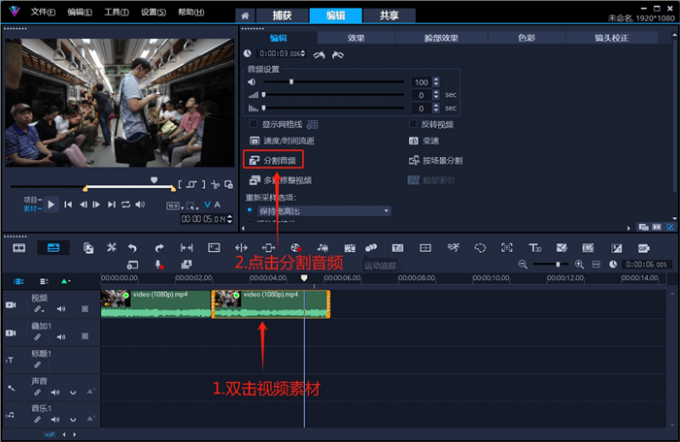This screenshot has width=680, height=442.
Task: Toggle ripple editing link on 标题1 track
Action: coord(38,364)
